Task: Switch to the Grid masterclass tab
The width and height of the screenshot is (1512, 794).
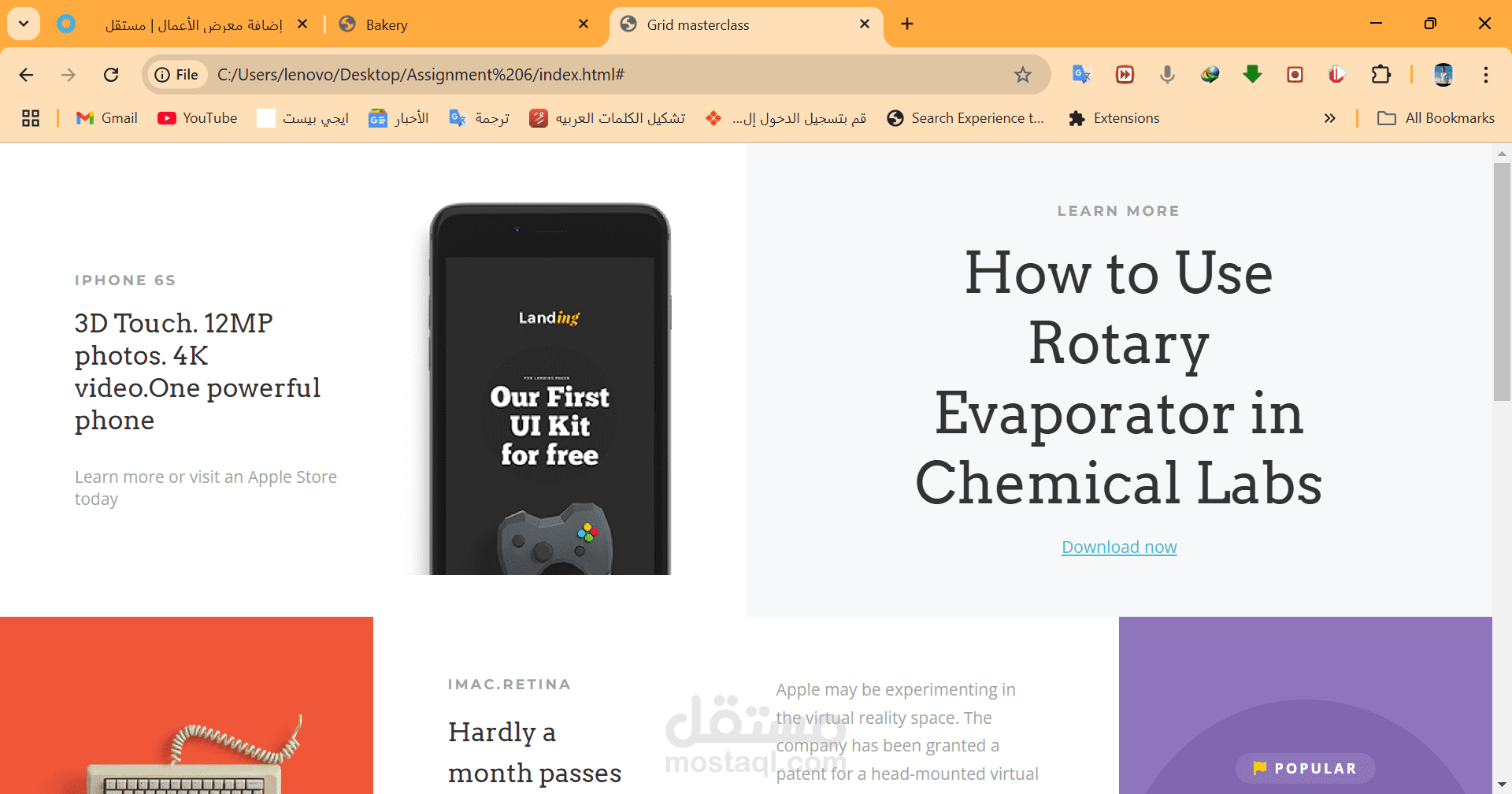Action: click(746, 24)
